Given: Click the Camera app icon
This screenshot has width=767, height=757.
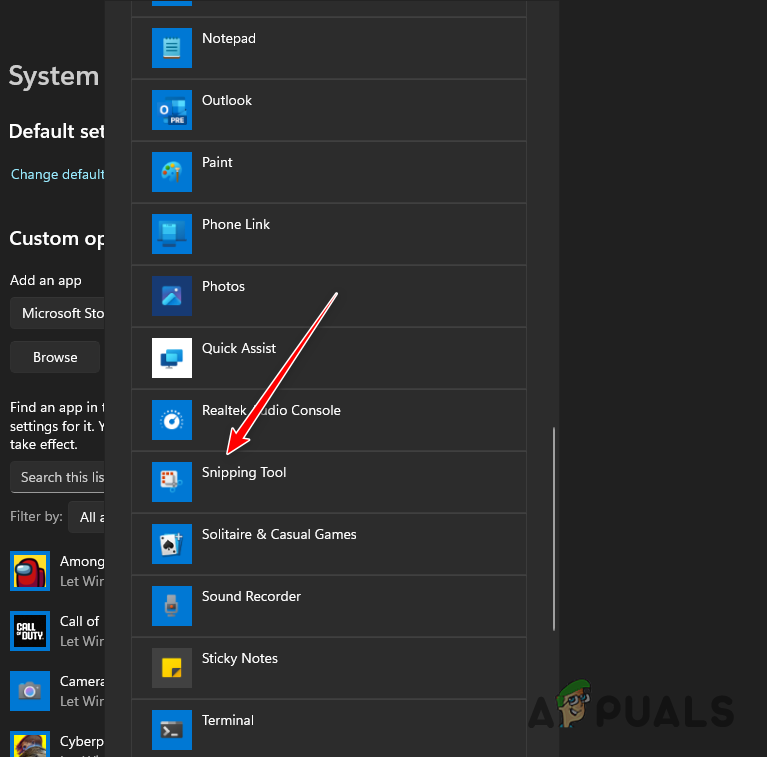Looking at the screenshot, I should 30,691.
